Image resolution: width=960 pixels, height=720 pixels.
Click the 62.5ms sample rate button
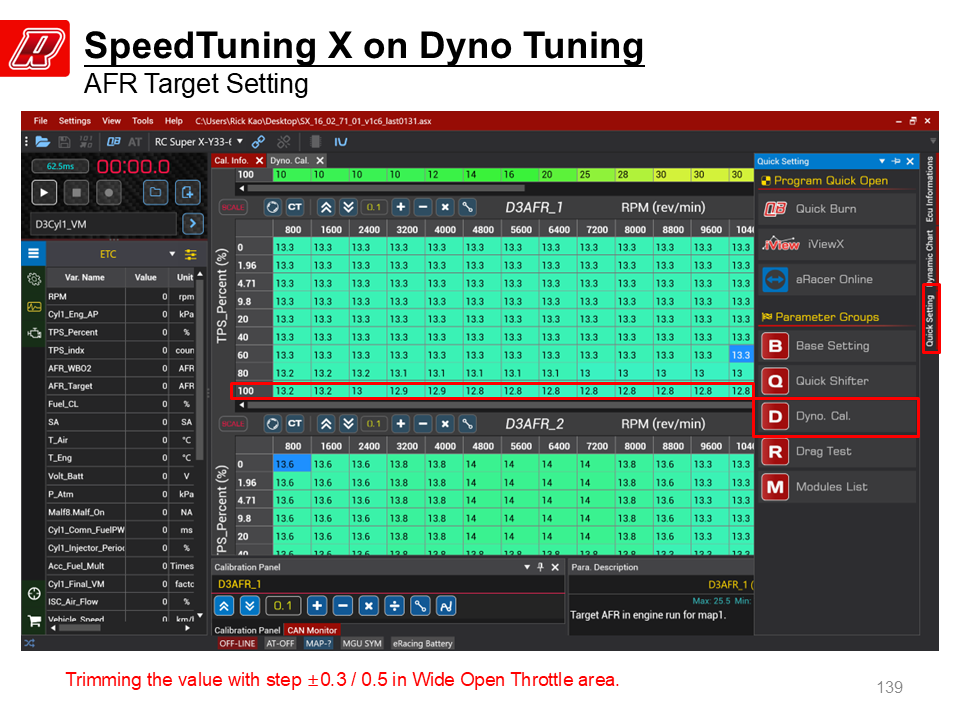pos(60,166)
